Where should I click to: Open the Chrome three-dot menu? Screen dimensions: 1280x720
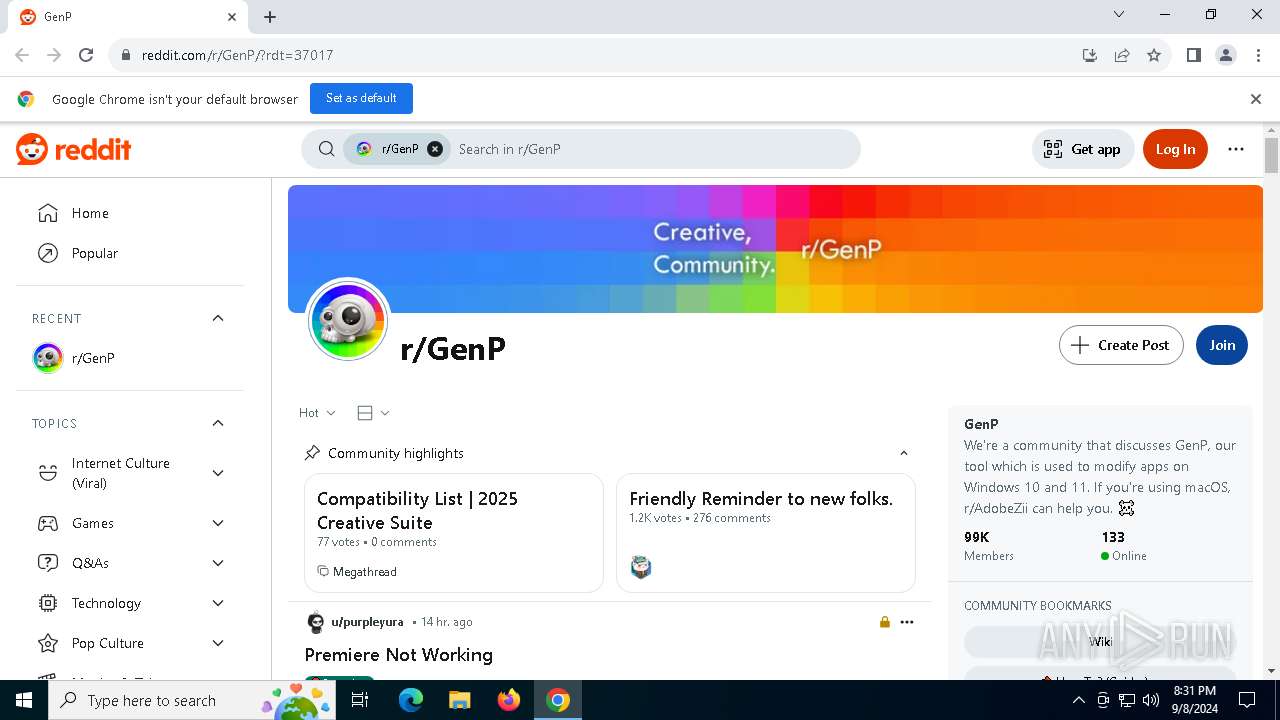[x=1257, y=55]
